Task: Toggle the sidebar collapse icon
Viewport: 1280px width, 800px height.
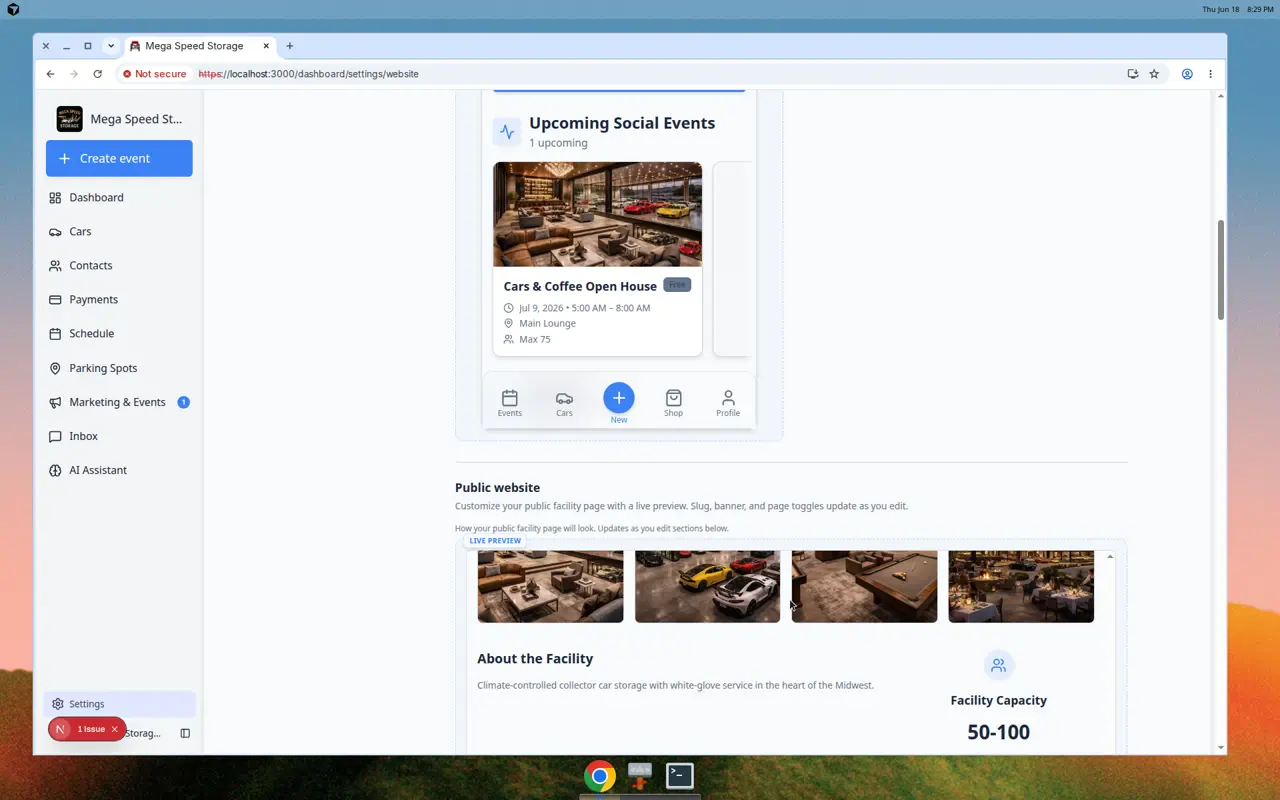Action: tap(185, 733)
